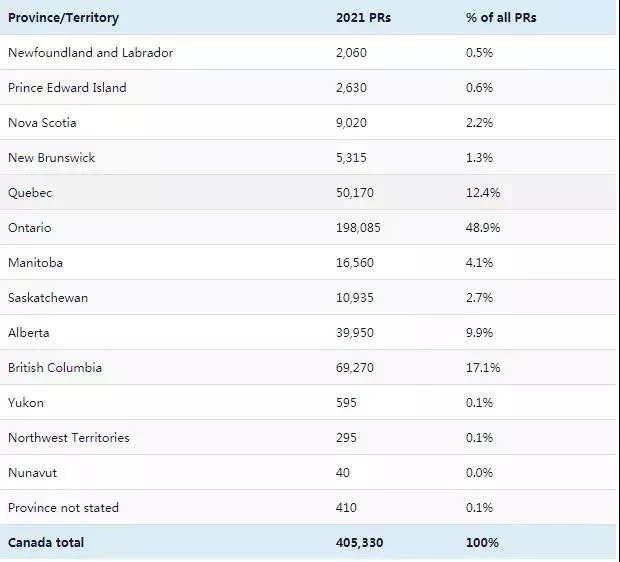Click British Columbia's 69,270 value
The width and height of the screenshot is (620, 562).
tap(355, 368)
